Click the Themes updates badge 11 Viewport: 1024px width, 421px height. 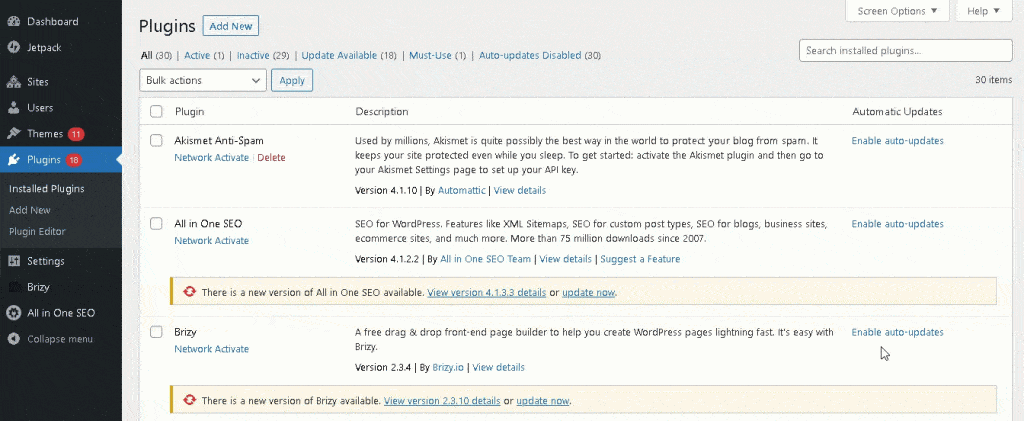76,134
